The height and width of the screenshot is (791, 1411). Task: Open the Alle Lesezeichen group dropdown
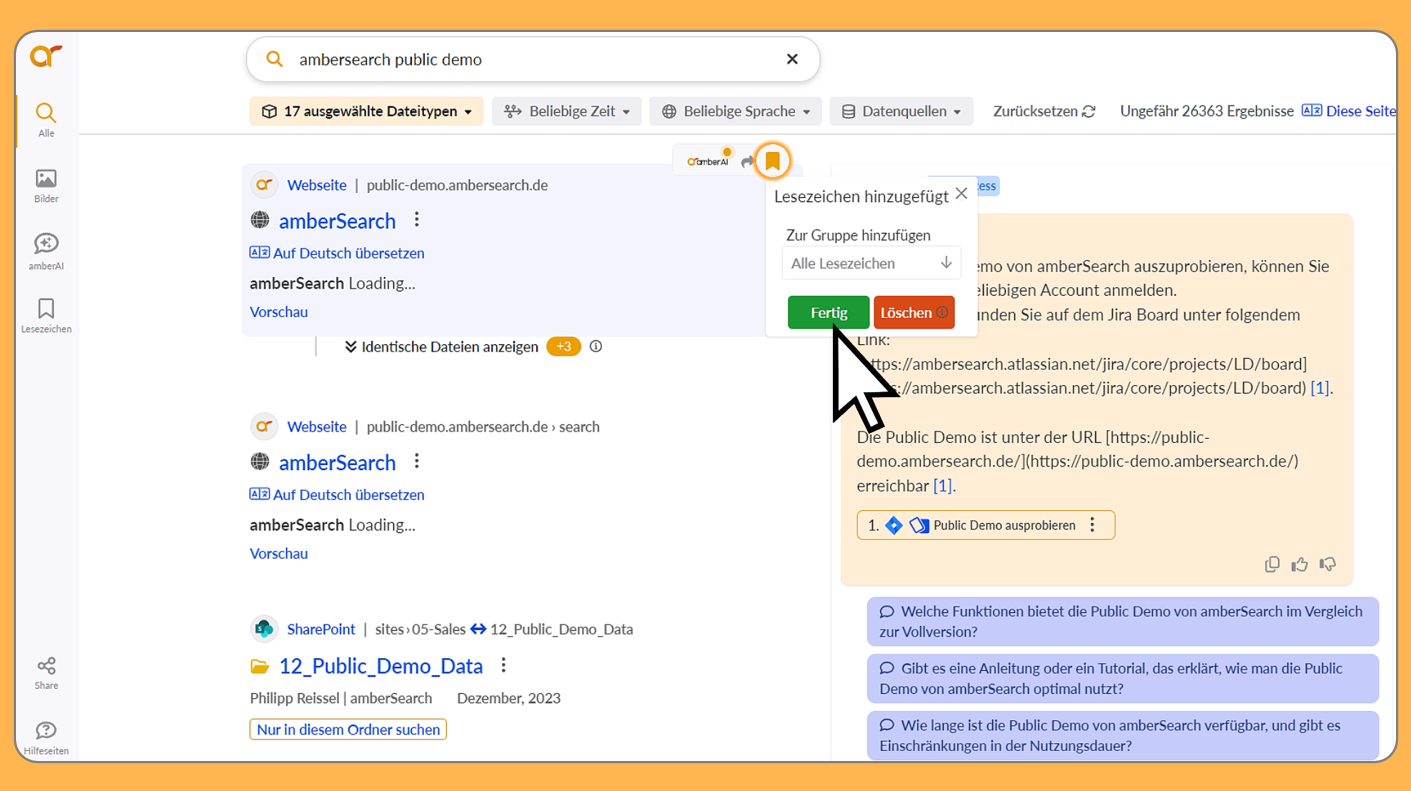(871, 263)
